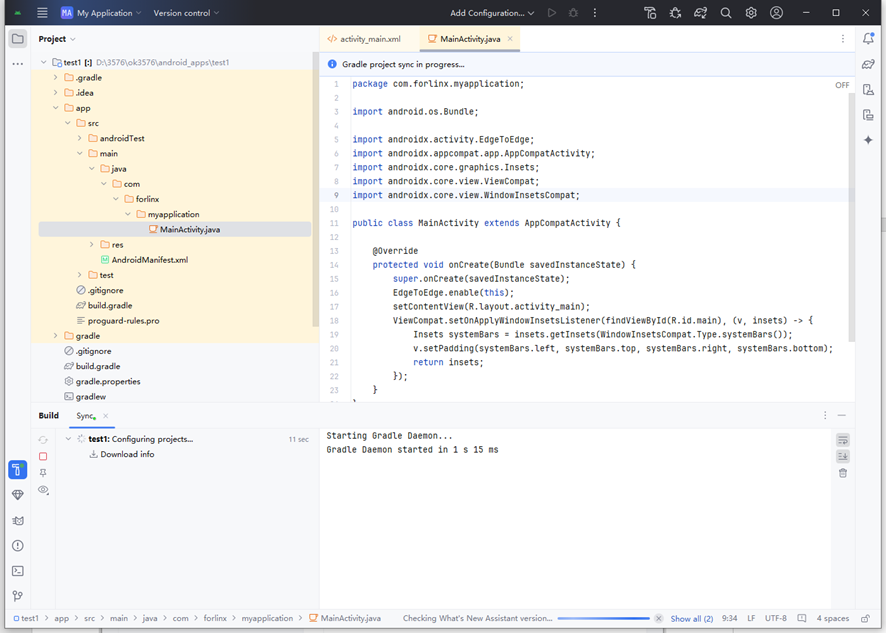886x633 pixels.
Task: Open editor tabs options kebab menu
Action: (x=842, y=39)
